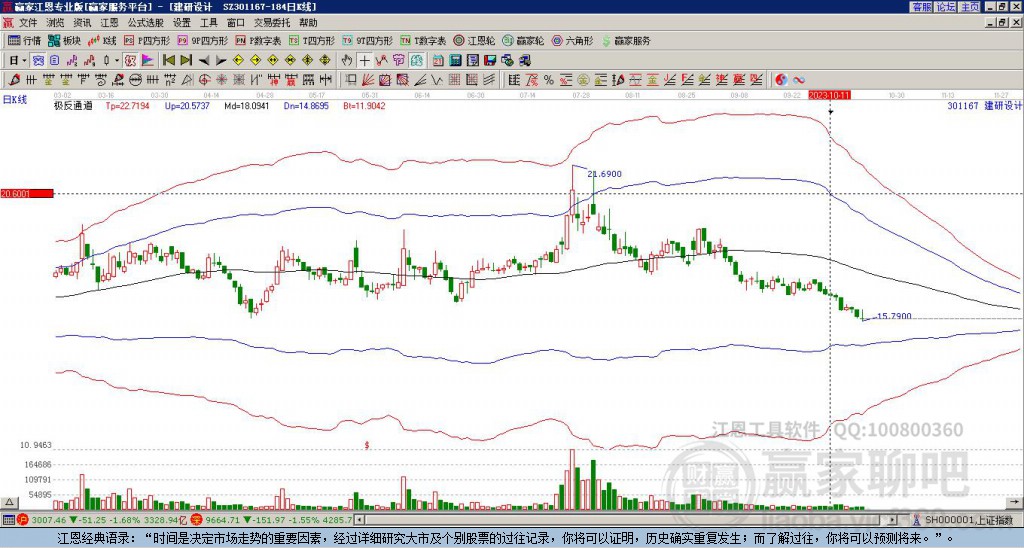
Task: Open the 9P四方形 tool
Action: pos(203,40)
